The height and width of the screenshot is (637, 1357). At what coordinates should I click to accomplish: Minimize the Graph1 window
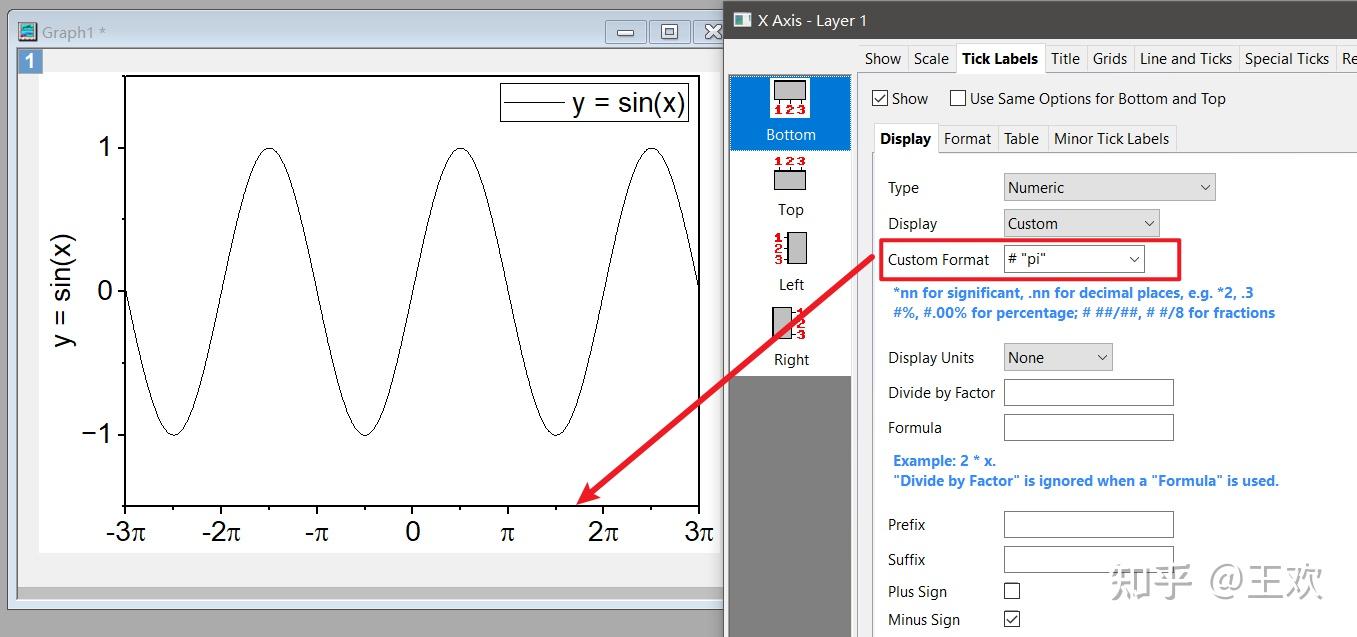625,32
